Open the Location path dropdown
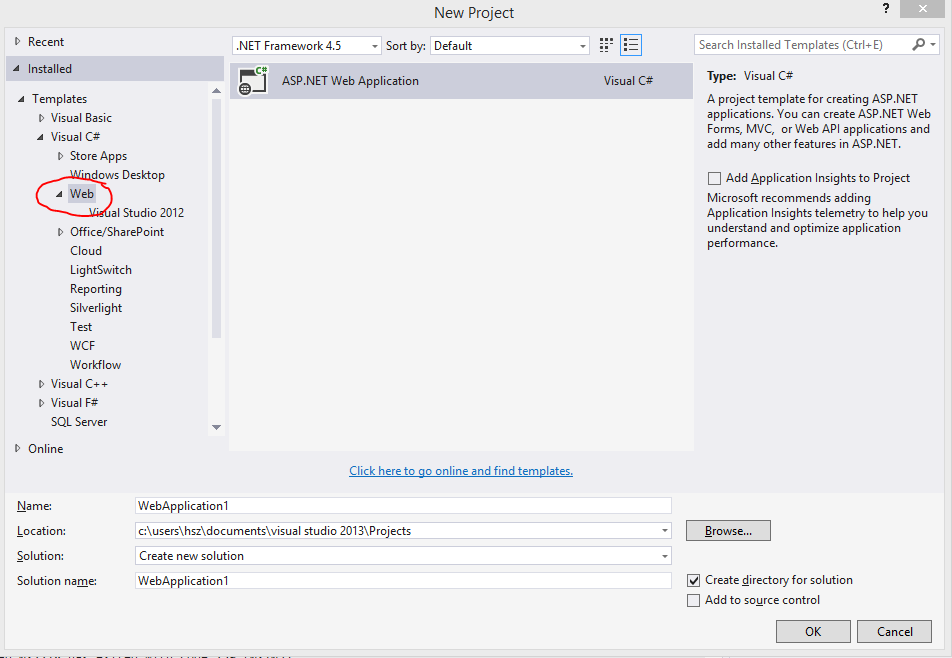The height and width of the screenshot is (658, 952). 665,531
